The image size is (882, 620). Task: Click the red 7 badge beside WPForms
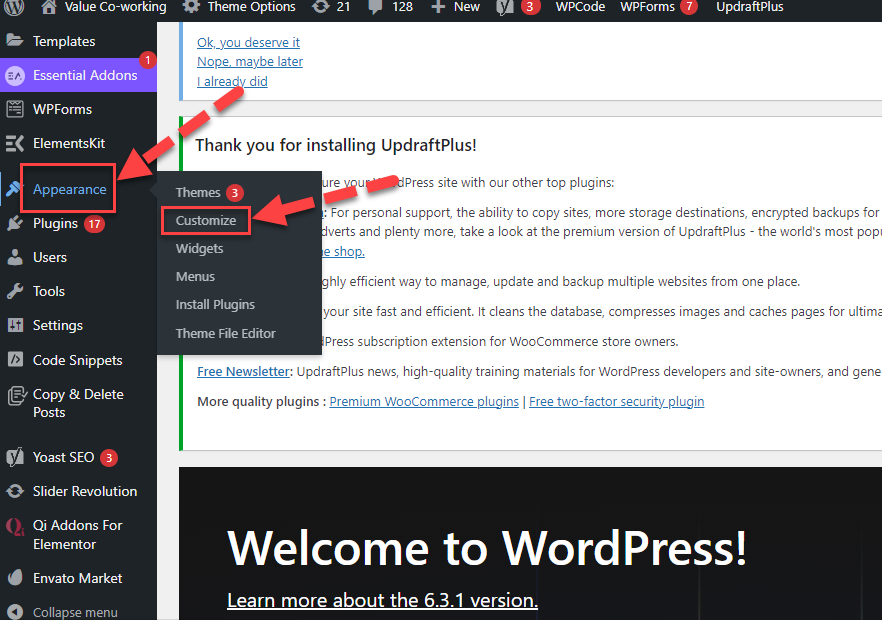coord(689,6)
